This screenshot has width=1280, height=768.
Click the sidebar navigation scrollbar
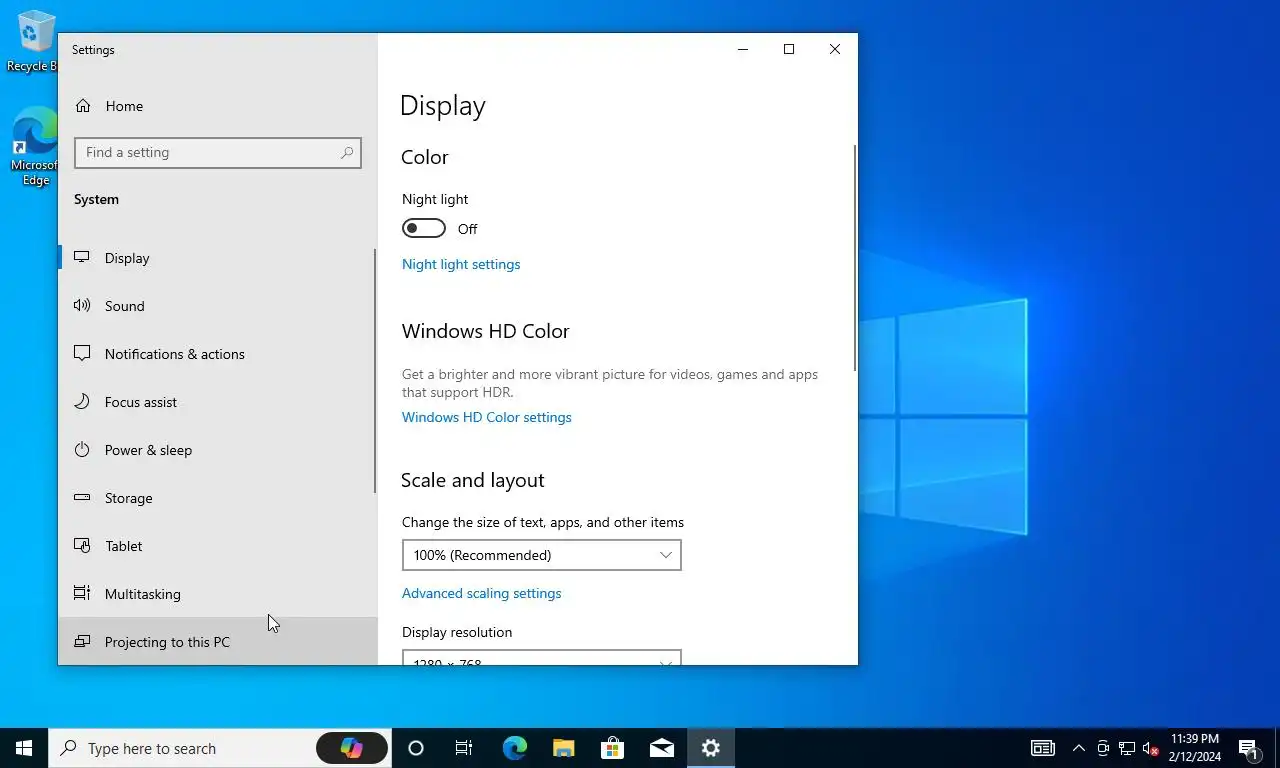pos(375,370)
